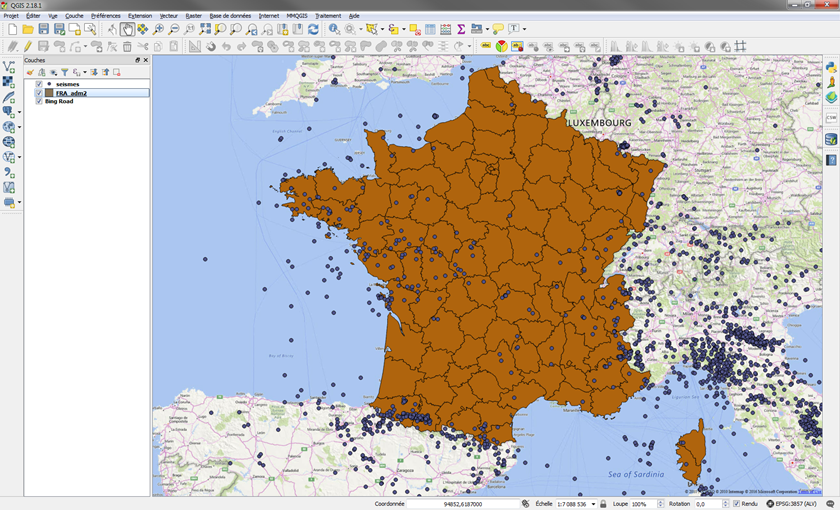Expand the text annotation tool dropdown
Screen dimensions: 840x510
(x=524, y=30)
